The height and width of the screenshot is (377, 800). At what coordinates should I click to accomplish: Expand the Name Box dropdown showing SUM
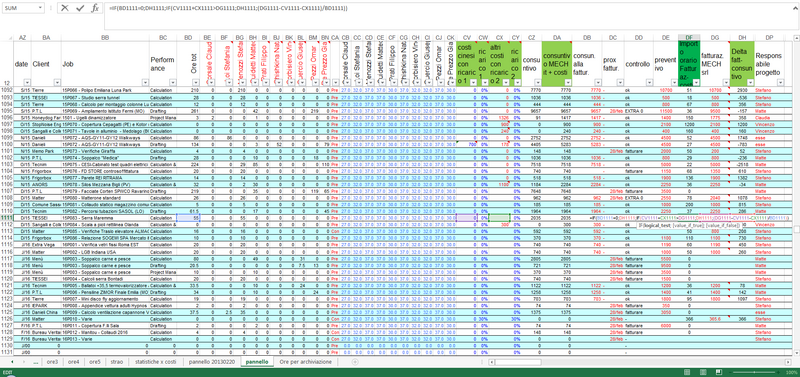pos(39,8)
